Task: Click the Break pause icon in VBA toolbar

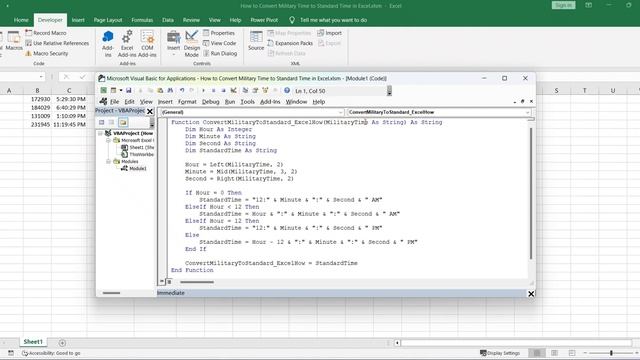Action: pos(213,90)
